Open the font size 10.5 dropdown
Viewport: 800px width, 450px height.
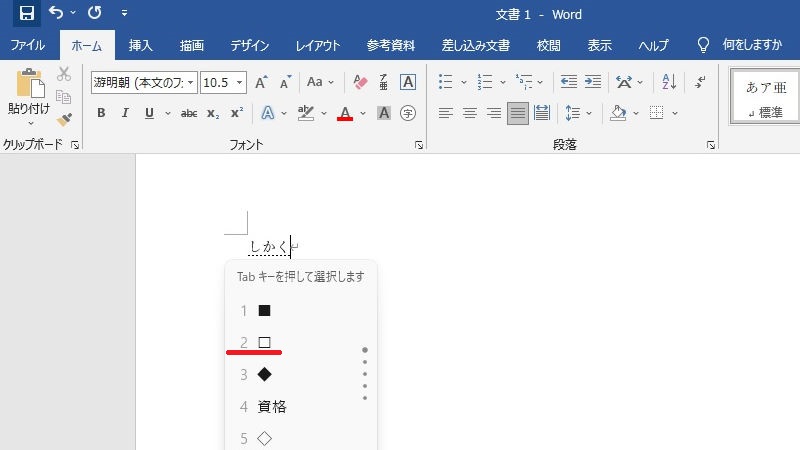pyautogui.click(x=240, y=82)
